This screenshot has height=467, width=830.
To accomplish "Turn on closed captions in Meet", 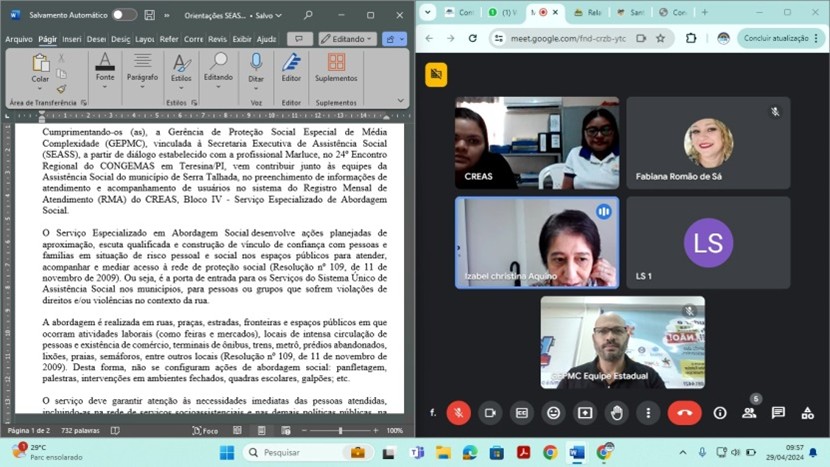I will (522, 412).
